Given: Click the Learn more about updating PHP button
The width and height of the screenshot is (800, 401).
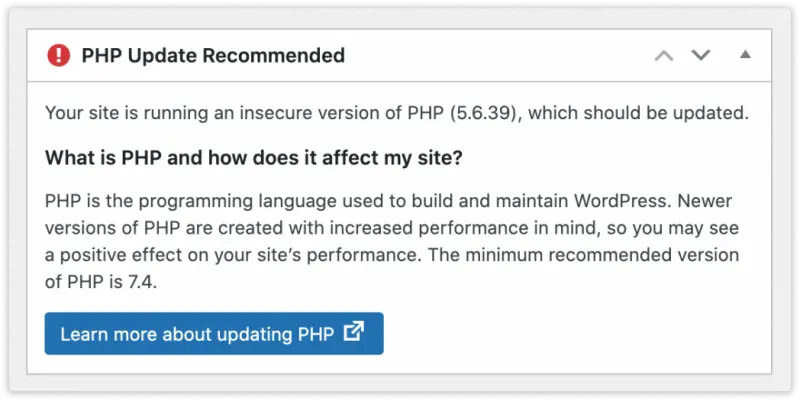Looking at the screenshot, I should click(x=213, y=333).
